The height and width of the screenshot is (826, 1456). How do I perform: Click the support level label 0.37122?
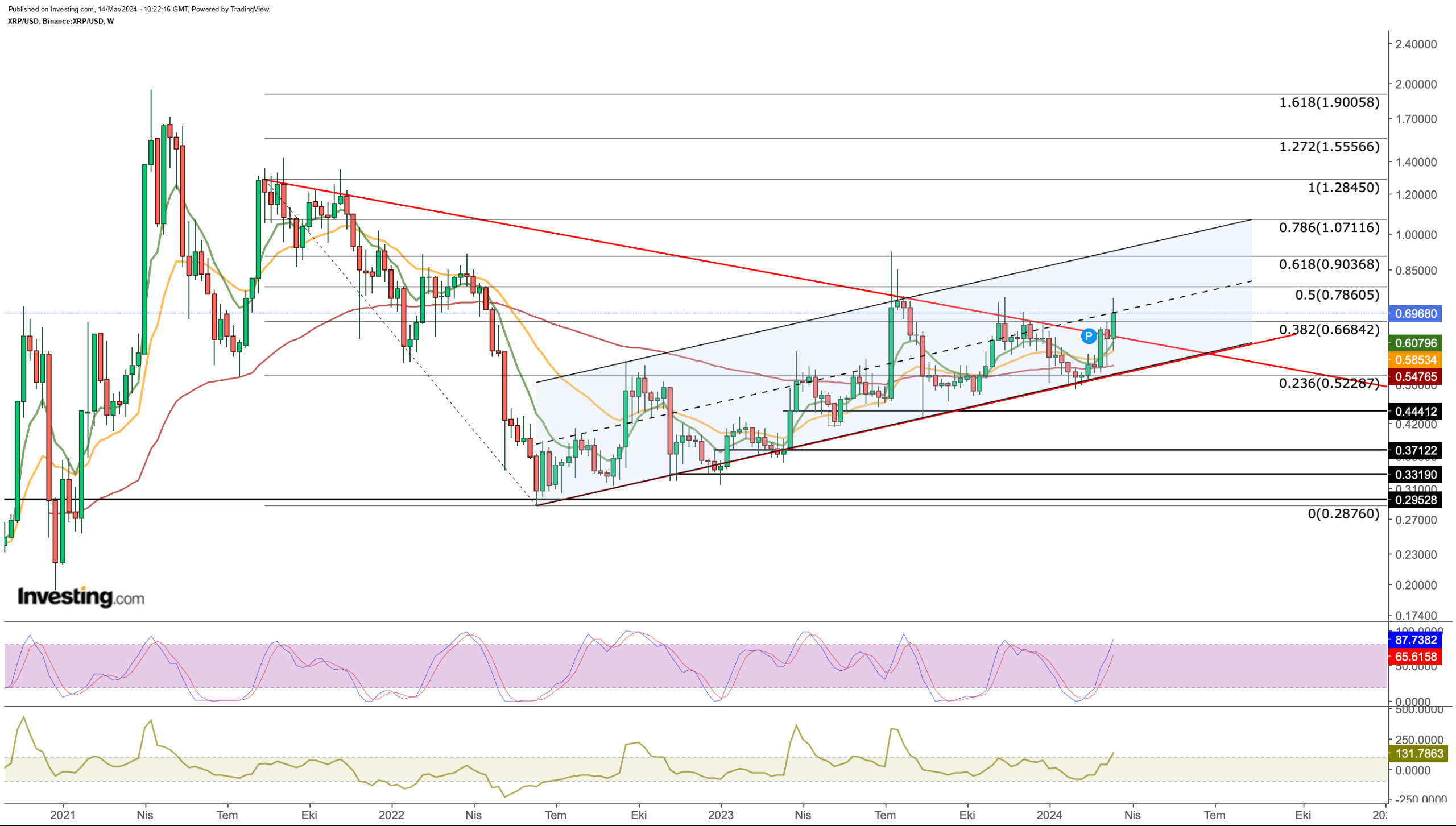[1415, 450]
